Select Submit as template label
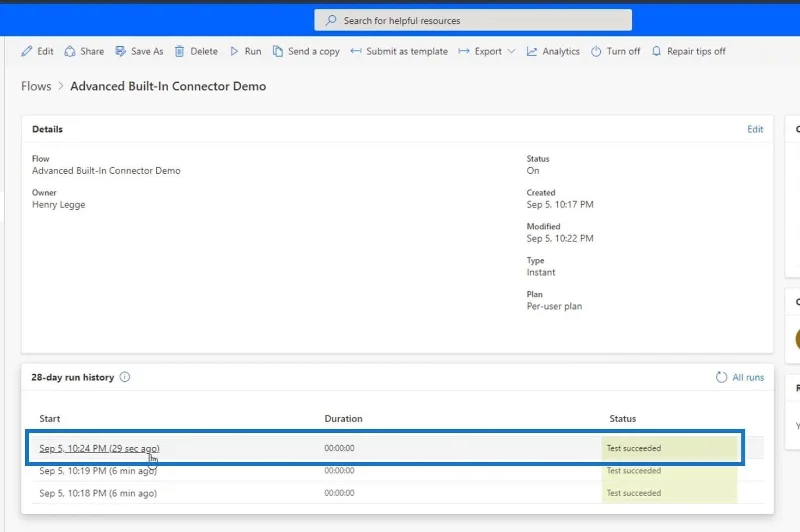This screenshot has width=800, height=532. pyautogui.click(x=407, y=52)
